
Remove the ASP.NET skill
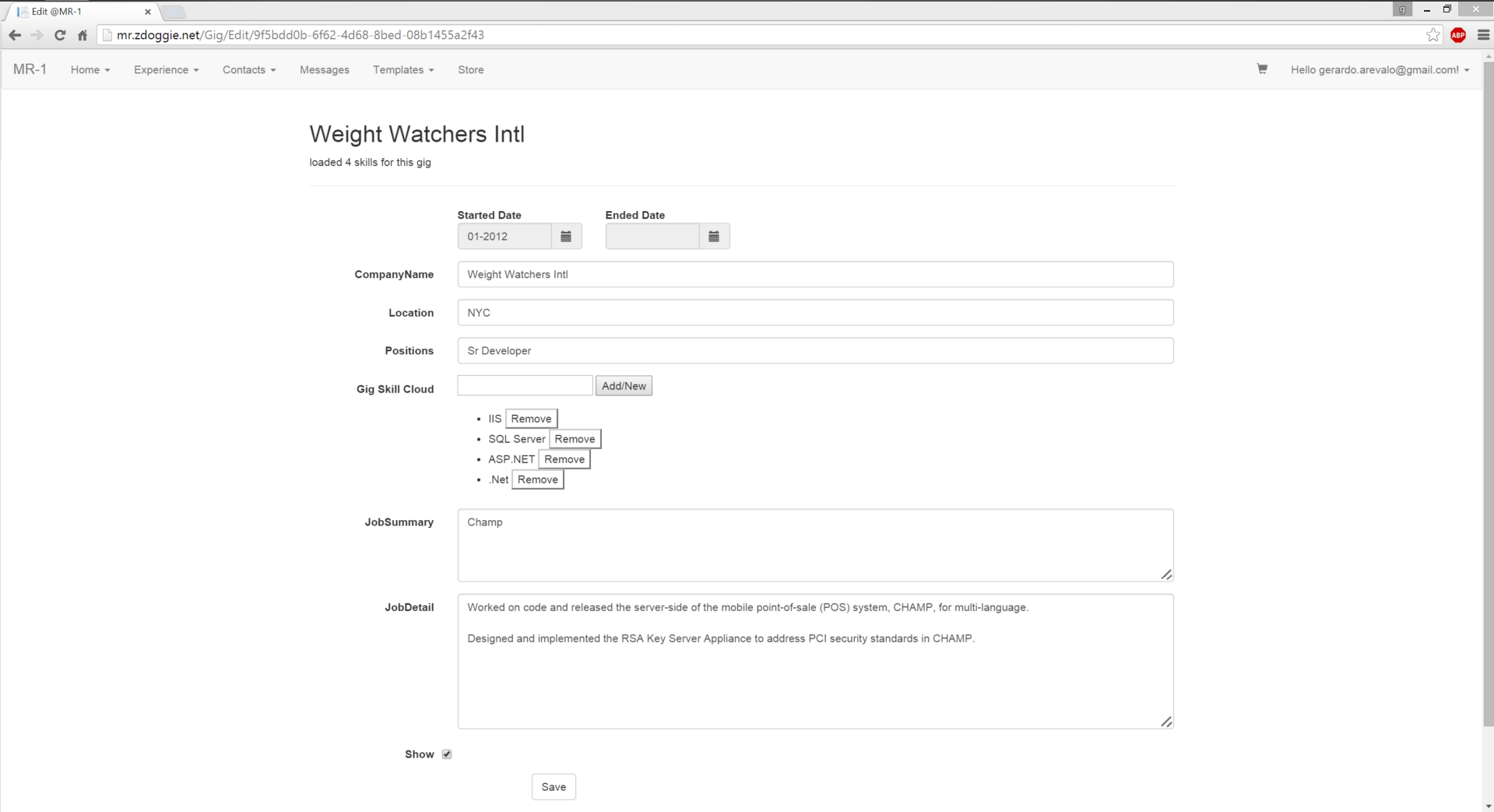(564, 459)
